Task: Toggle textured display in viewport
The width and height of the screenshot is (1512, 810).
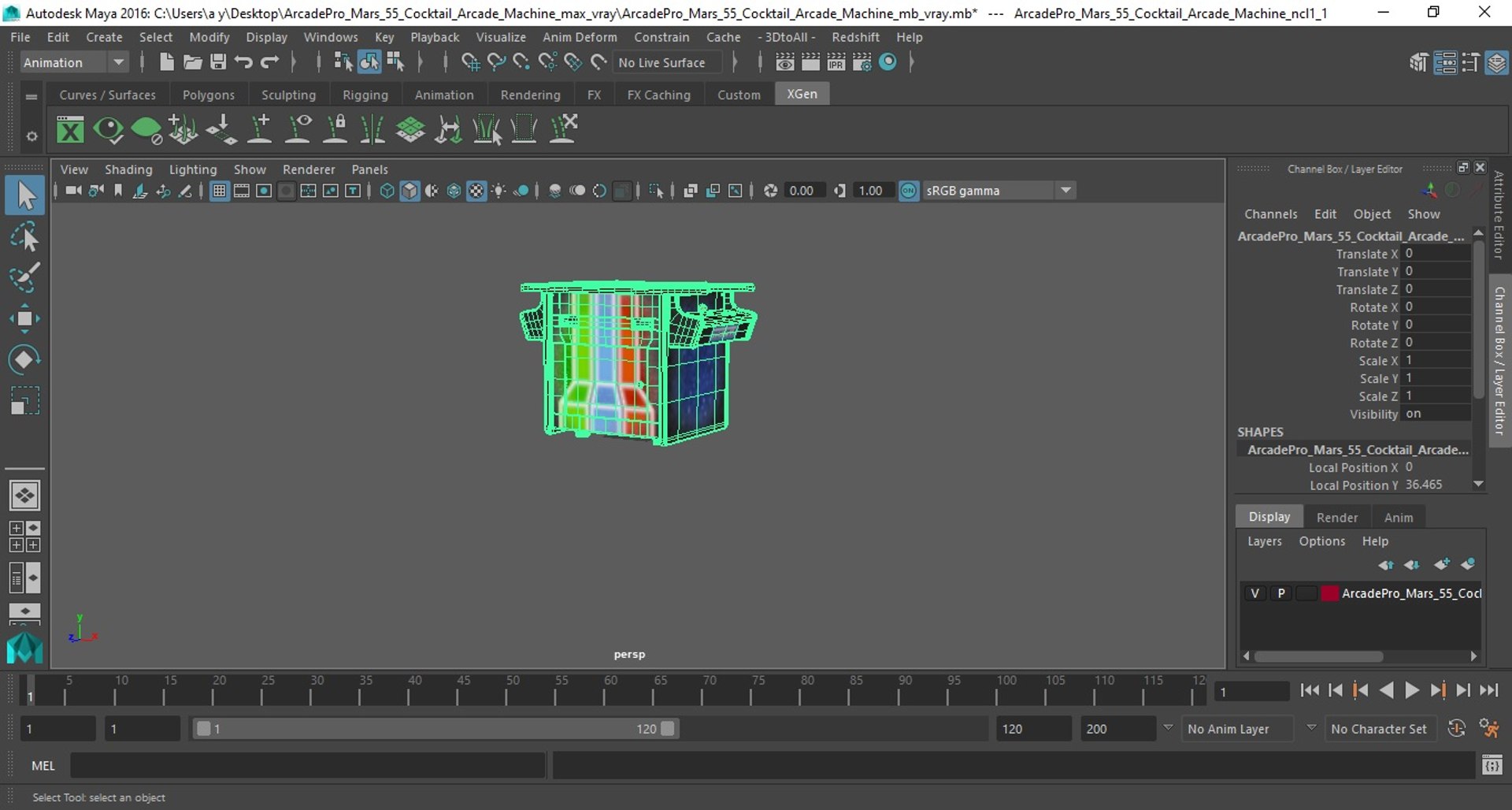Action: tap(476, 191)
